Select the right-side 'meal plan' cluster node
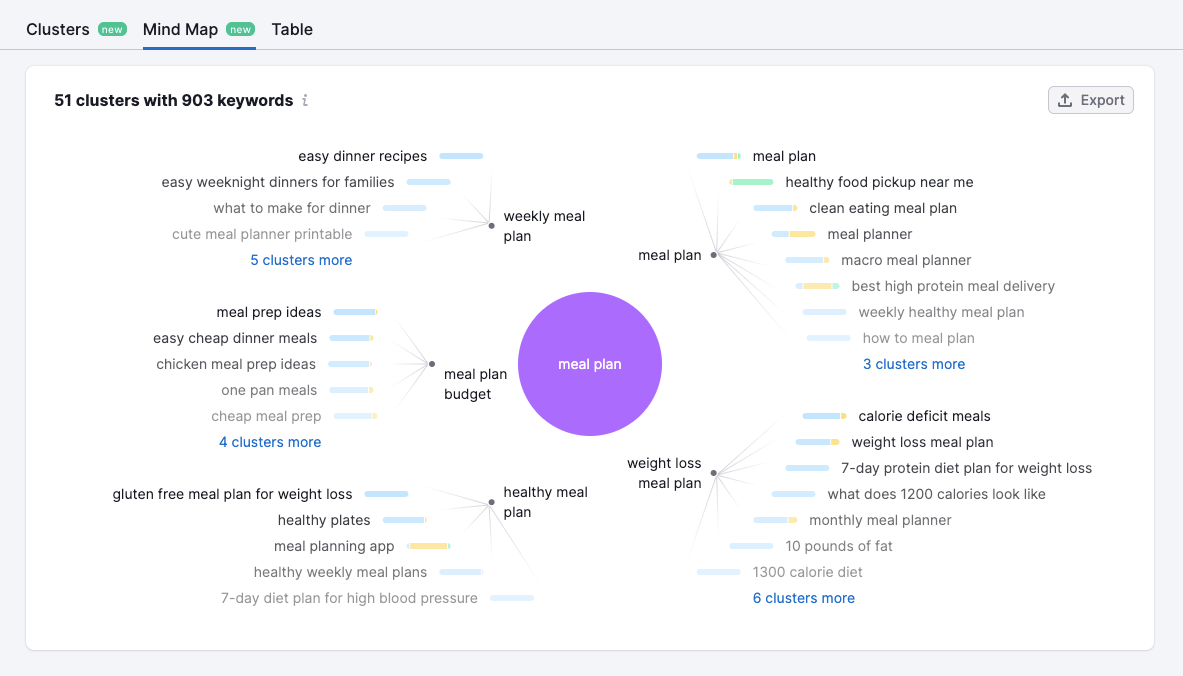The width and height of the screenshot is (1183, 676). pyautogui.click(x=712, y=255)
